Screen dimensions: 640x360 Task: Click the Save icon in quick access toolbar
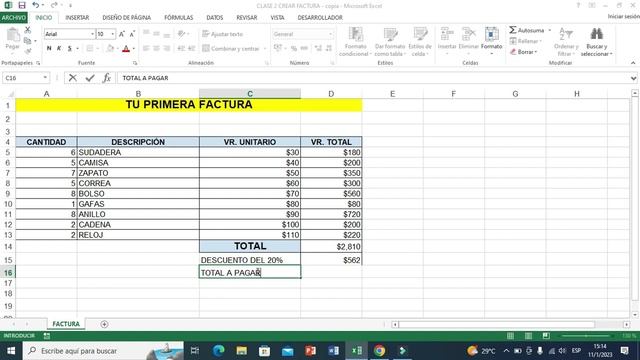[x=22, y=5]
